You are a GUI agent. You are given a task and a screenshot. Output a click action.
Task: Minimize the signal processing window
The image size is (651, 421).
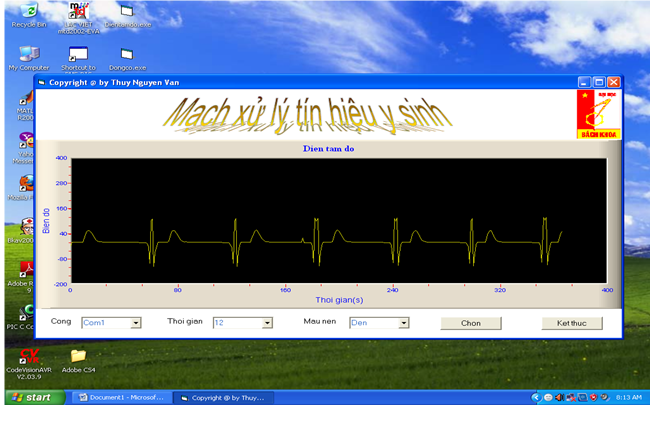[x=584, y=82]
